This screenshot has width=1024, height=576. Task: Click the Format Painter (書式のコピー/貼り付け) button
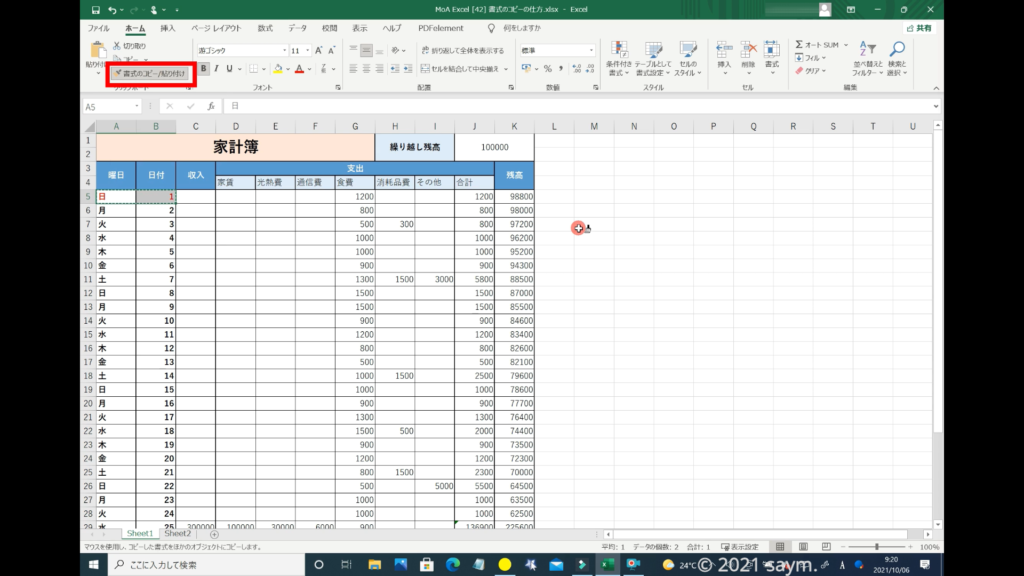pyautogui.click(x=148, y=73)
